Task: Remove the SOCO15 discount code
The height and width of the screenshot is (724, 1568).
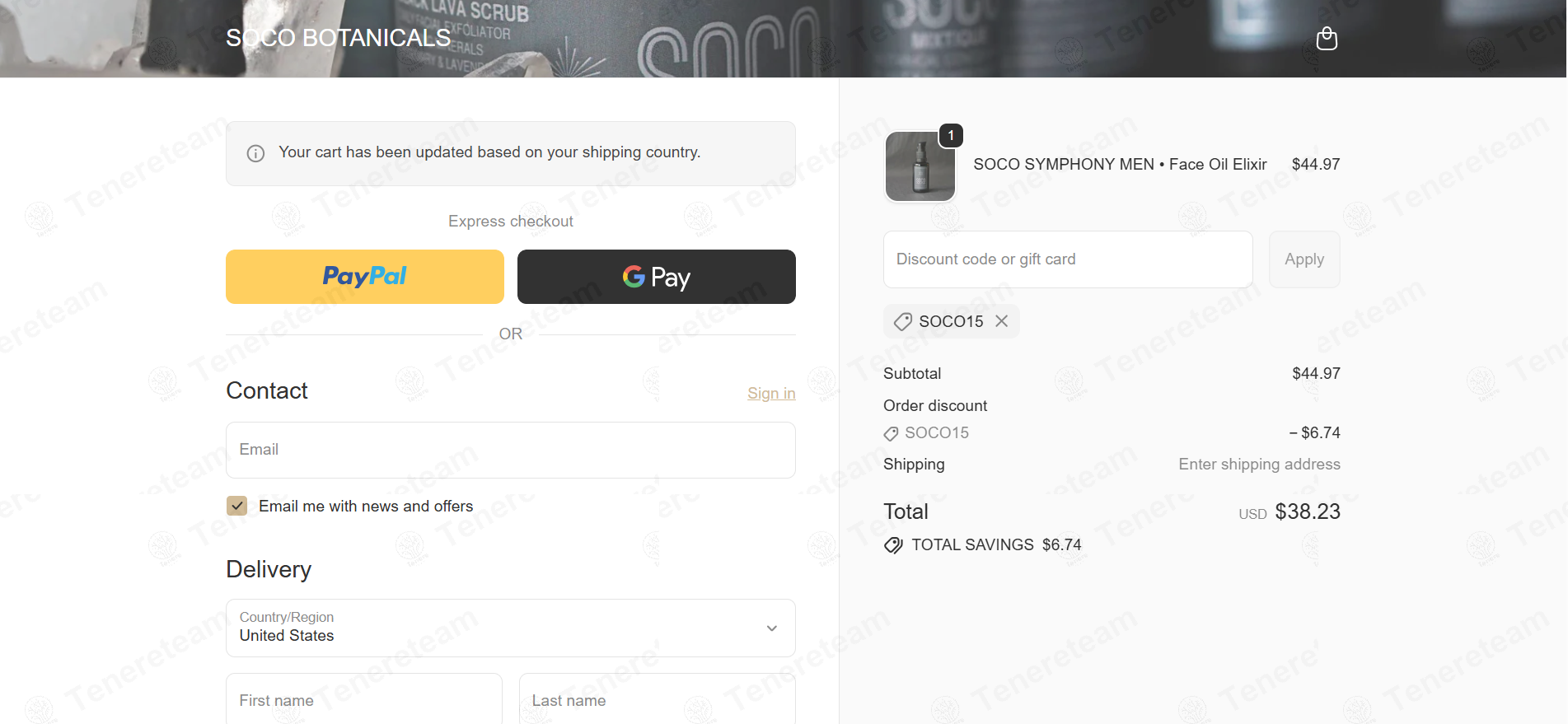Action: pyautogui.click(x=1001, y=321)
